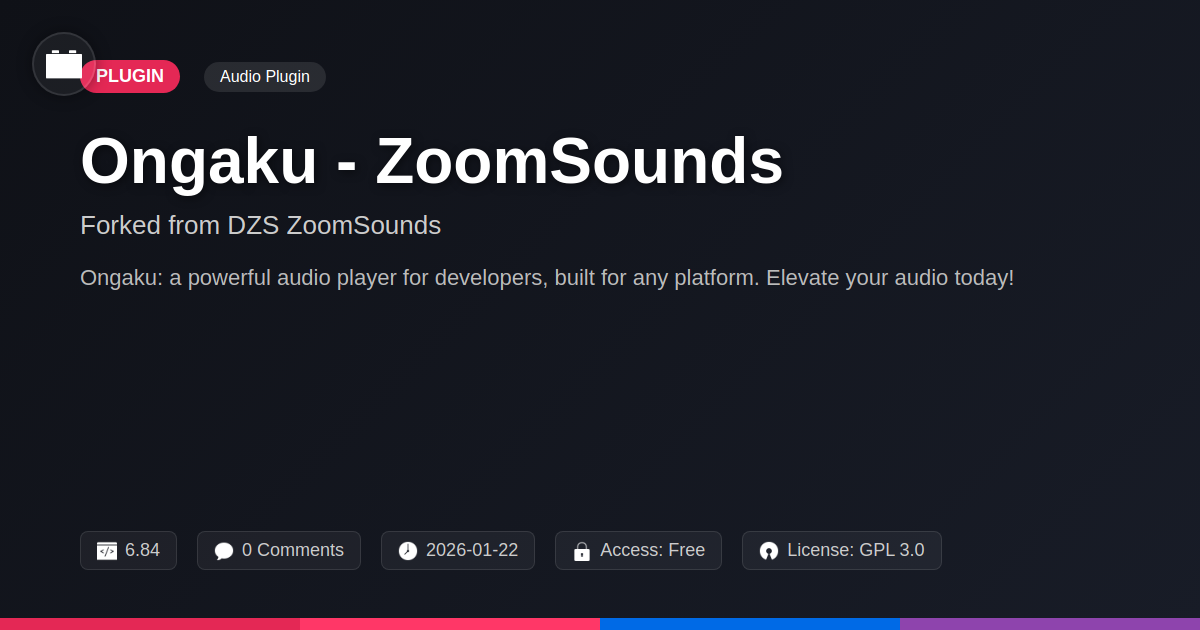Click the blue segment of the bottom bar
1200x630 pixels.
pos(750,624)
